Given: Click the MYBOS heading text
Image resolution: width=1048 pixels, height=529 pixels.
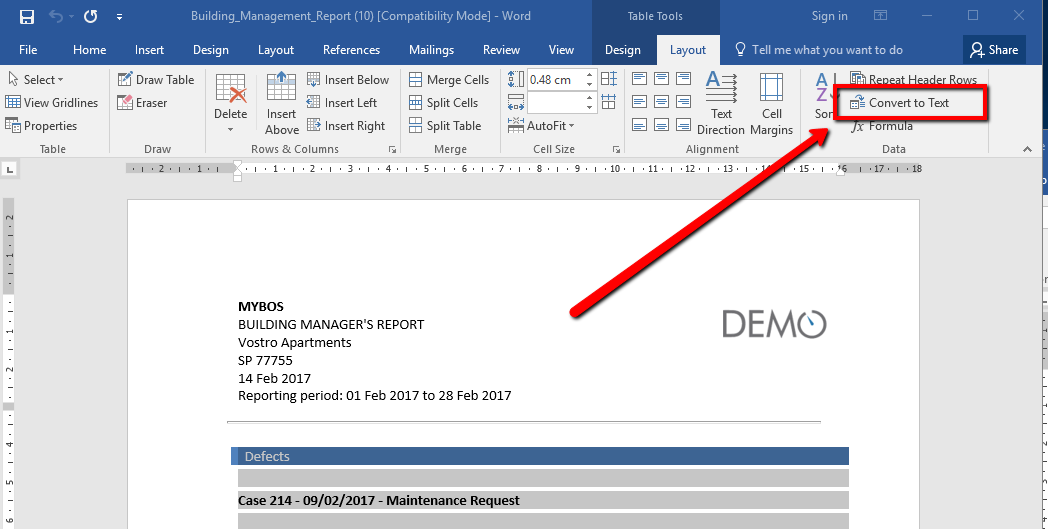Looking at the screenshot, I should [261, 306].
